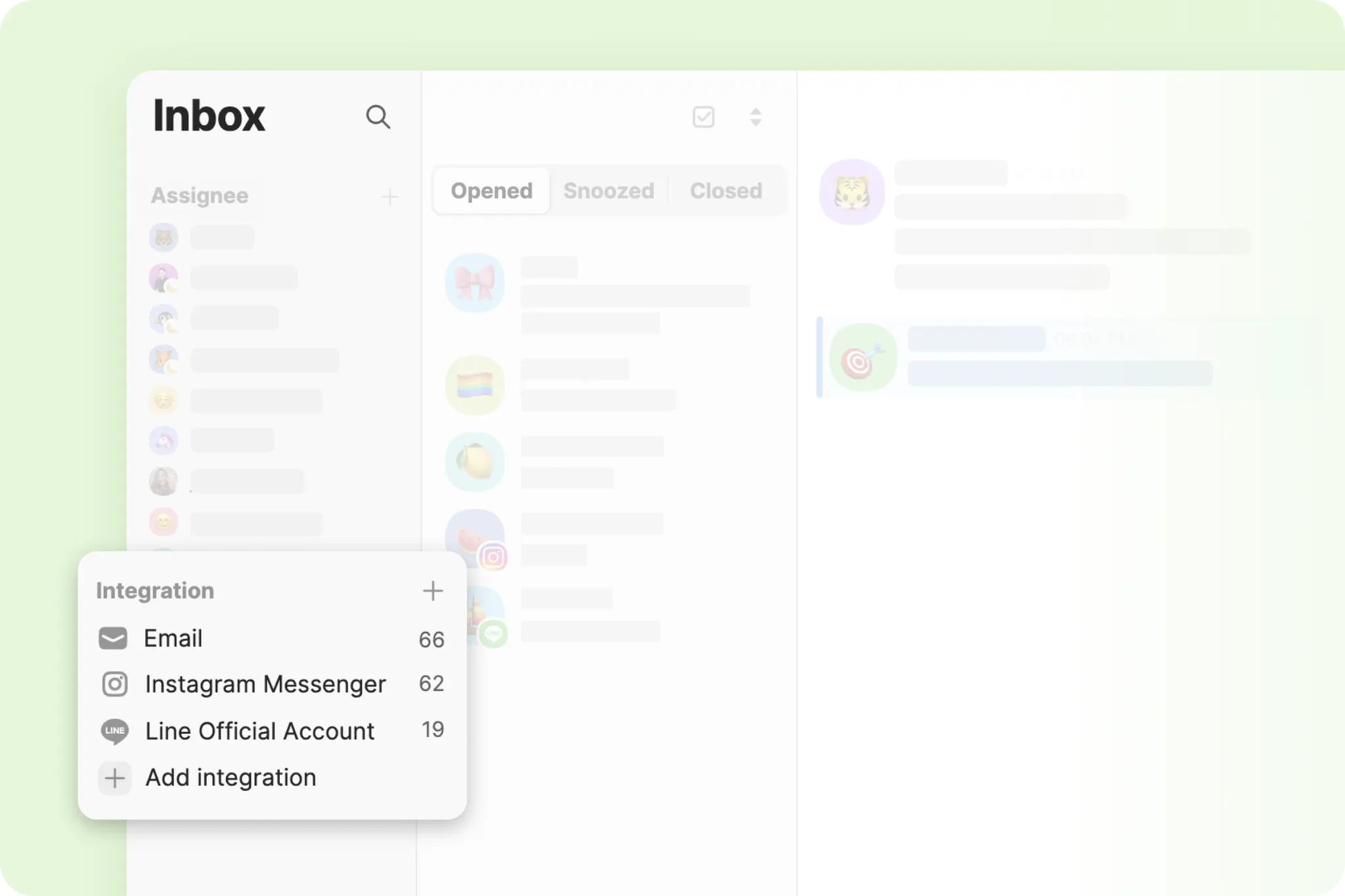Screen dimensions: 1345x896
Task: Click the Add integration button
Action: tap(230, 778)
